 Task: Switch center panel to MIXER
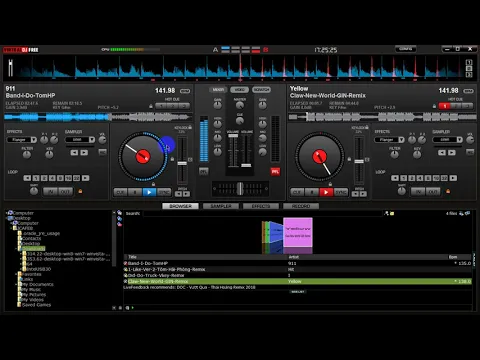(218, 90)
